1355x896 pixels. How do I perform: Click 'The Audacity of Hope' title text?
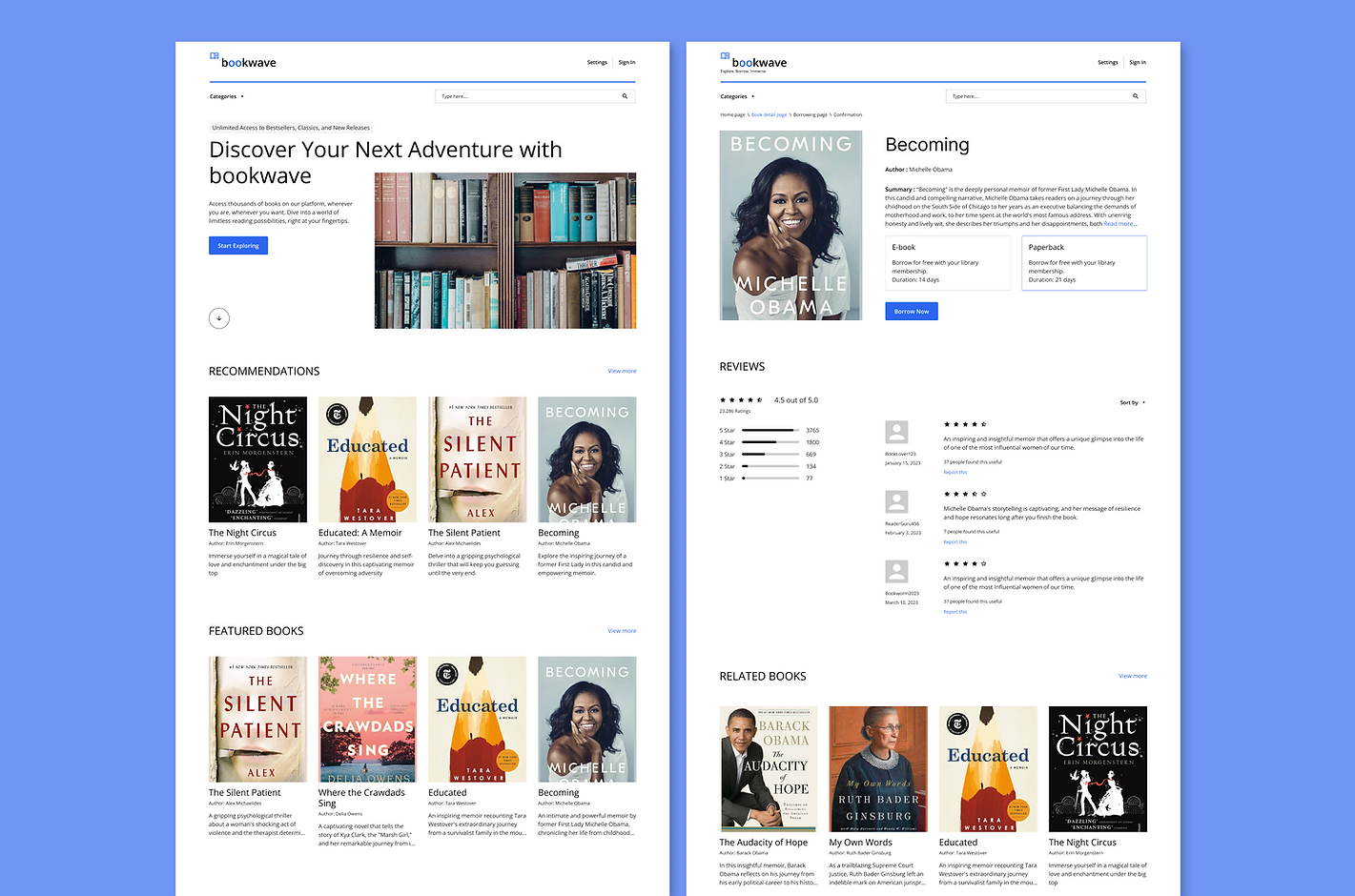pyautogui.click(x=763, y=843)
